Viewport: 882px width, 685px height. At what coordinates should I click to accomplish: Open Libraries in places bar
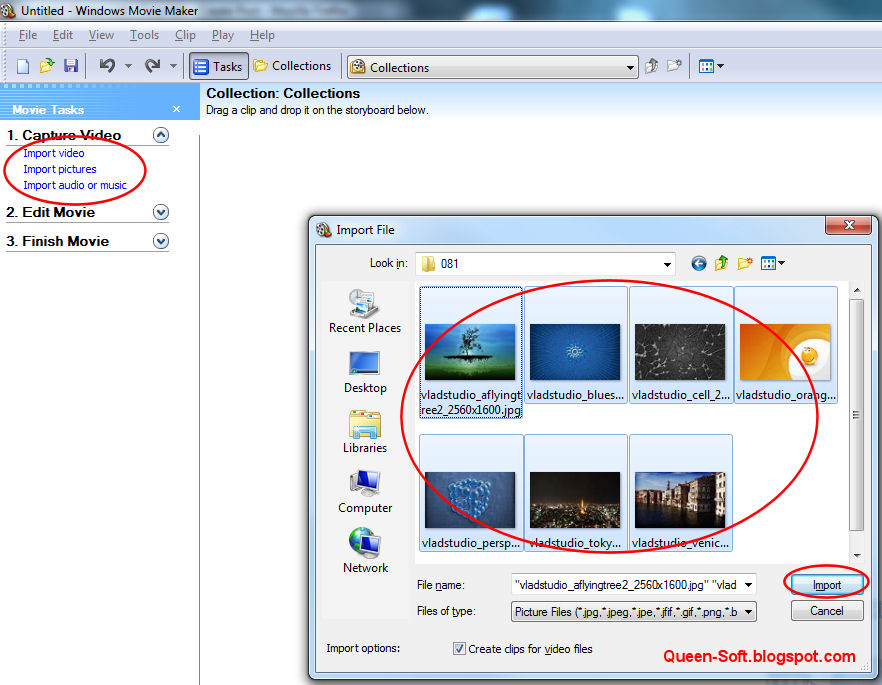point(365,432)
